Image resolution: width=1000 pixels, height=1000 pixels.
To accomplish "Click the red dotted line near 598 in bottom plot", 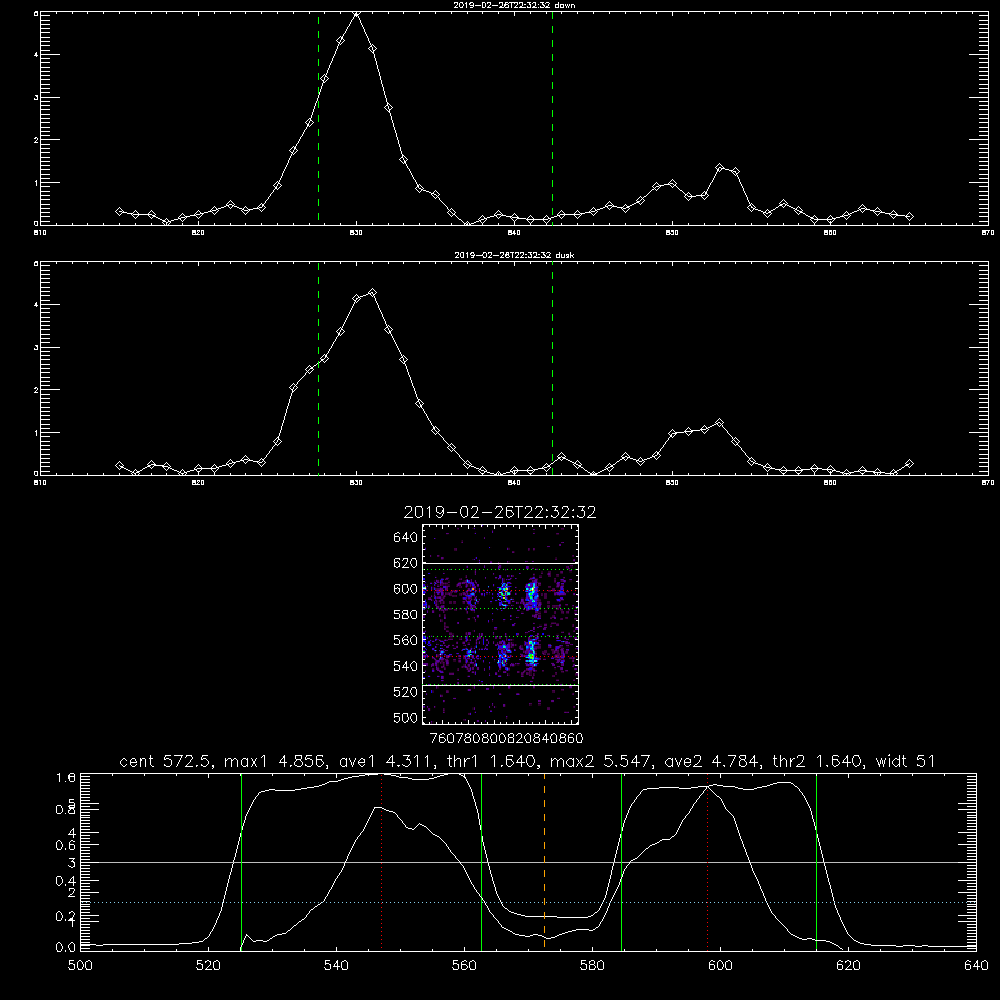I will [x=707, y=861].
